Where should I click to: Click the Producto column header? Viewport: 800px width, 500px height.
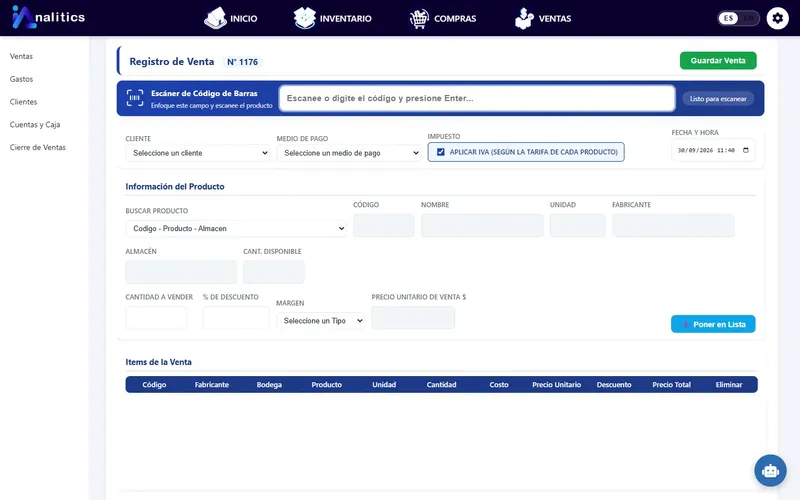pyautogui.click(x=327, y=385)
